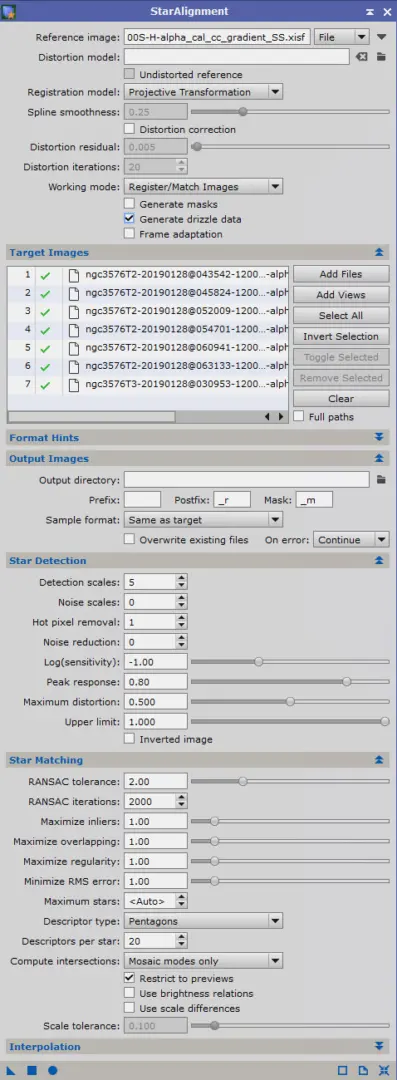Toggle Distortion correction checkbox
Screen dimensions: 397x1080
(x=129, y=129)
